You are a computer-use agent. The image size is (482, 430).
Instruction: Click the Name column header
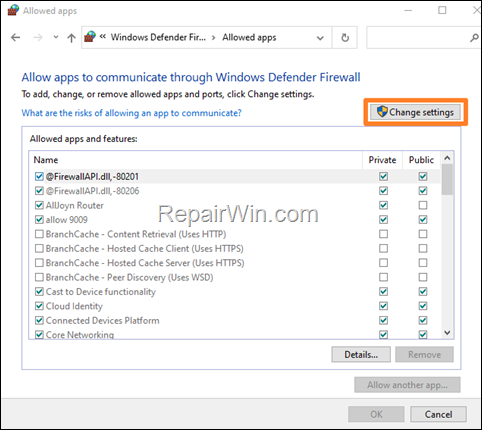pyautogui.click(x=196, y=160)
